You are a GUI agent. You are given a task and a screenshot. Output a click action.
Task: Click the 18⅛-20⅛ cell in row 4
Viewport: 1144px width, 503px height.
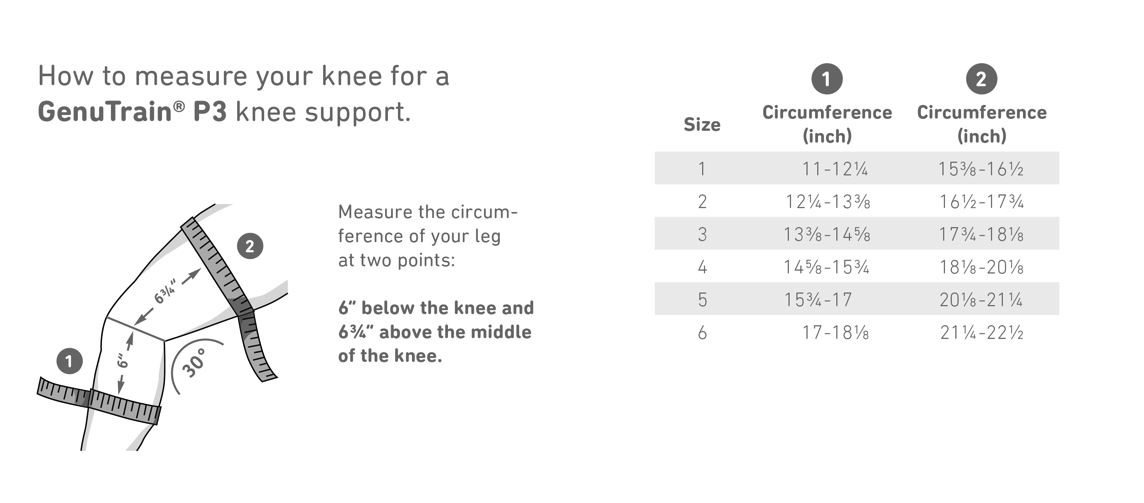pyautogui.click(x=981, y=267)
